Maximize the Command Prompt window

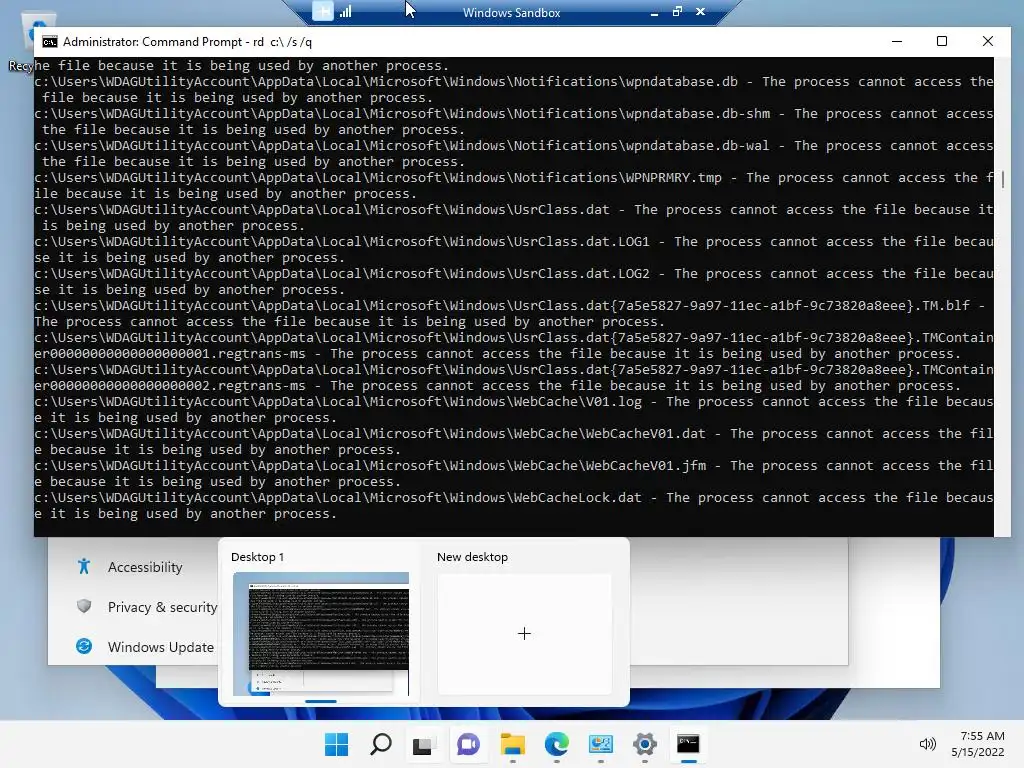(942, 41)
